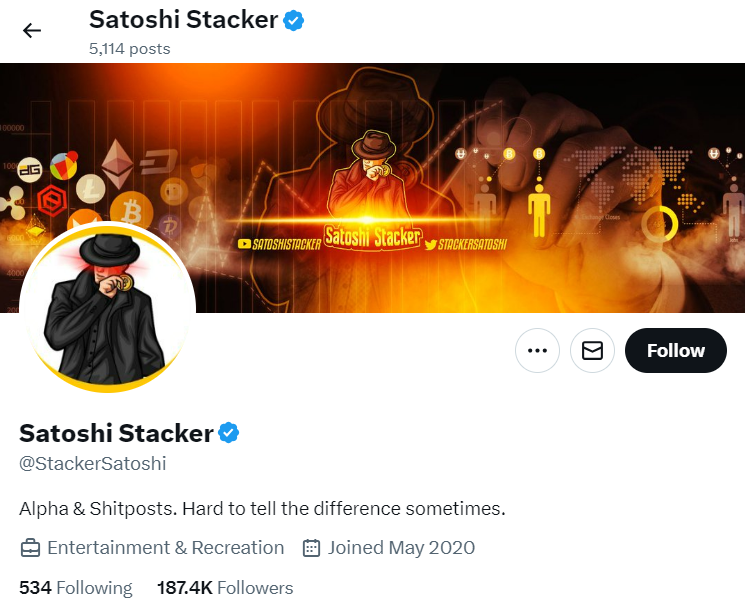Click the 5,114 posts count
The image size is (745, 611).
[x=130, y=48]
